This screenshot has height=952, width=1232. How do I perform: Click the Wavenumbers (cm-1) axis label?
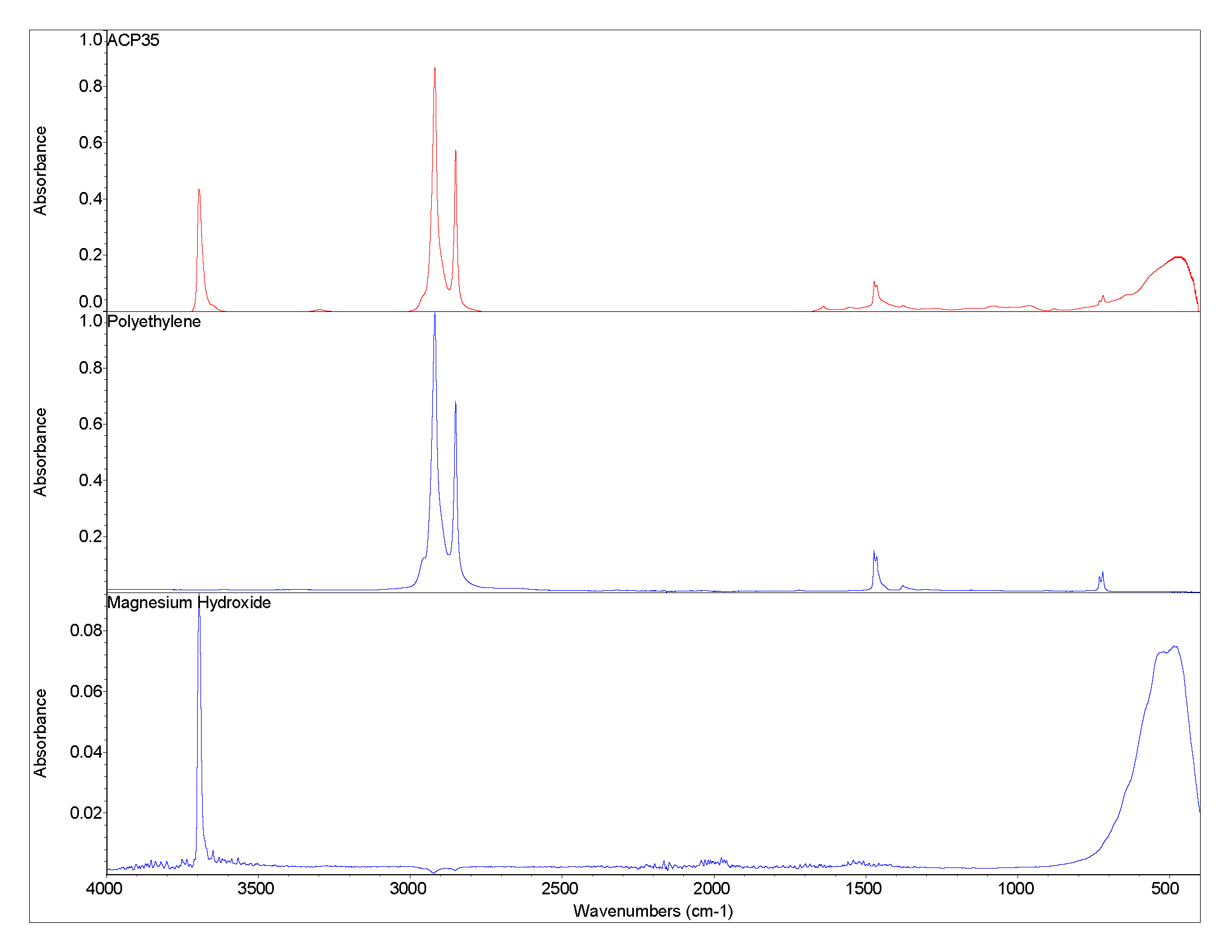coord(652,911)
